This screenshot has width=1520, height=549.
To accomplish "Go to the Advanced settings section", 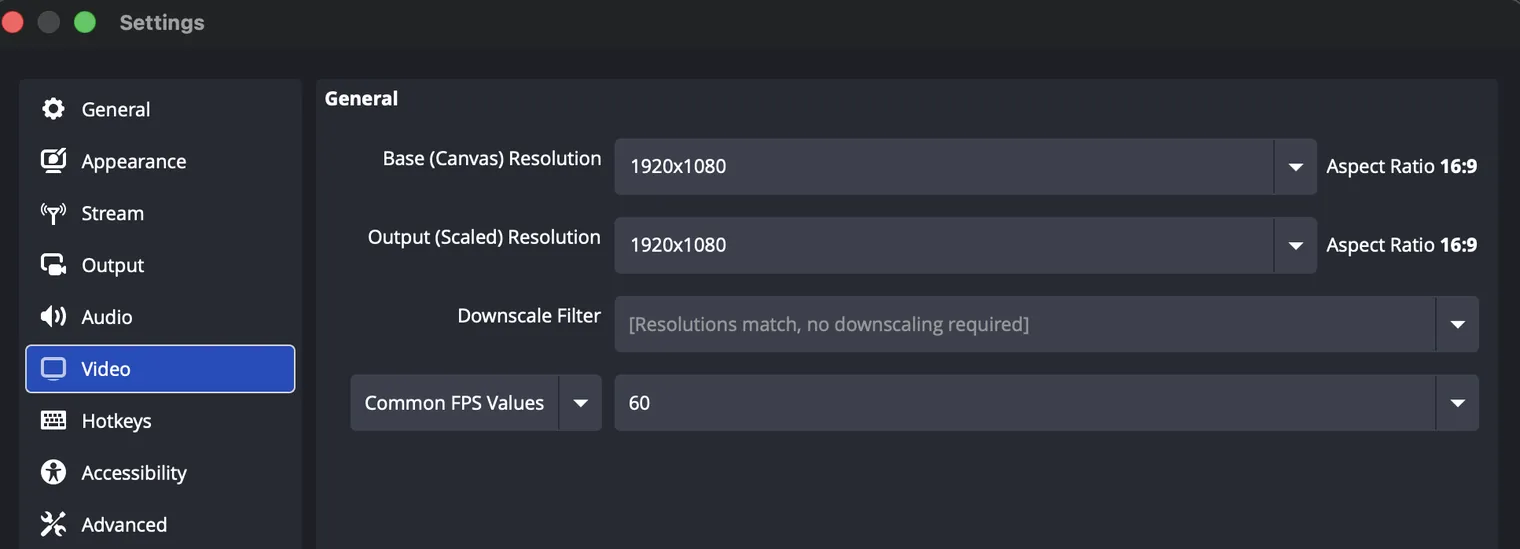I will tap(160, 524).
